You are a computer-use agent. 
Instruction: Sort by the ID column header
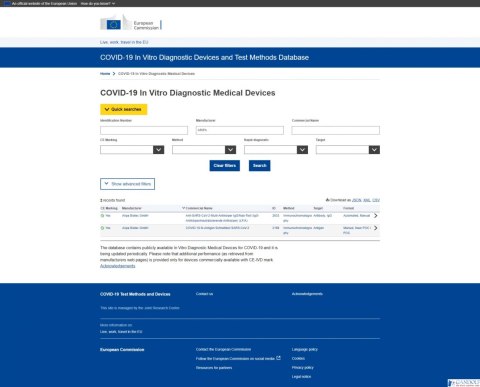[274, 208]
